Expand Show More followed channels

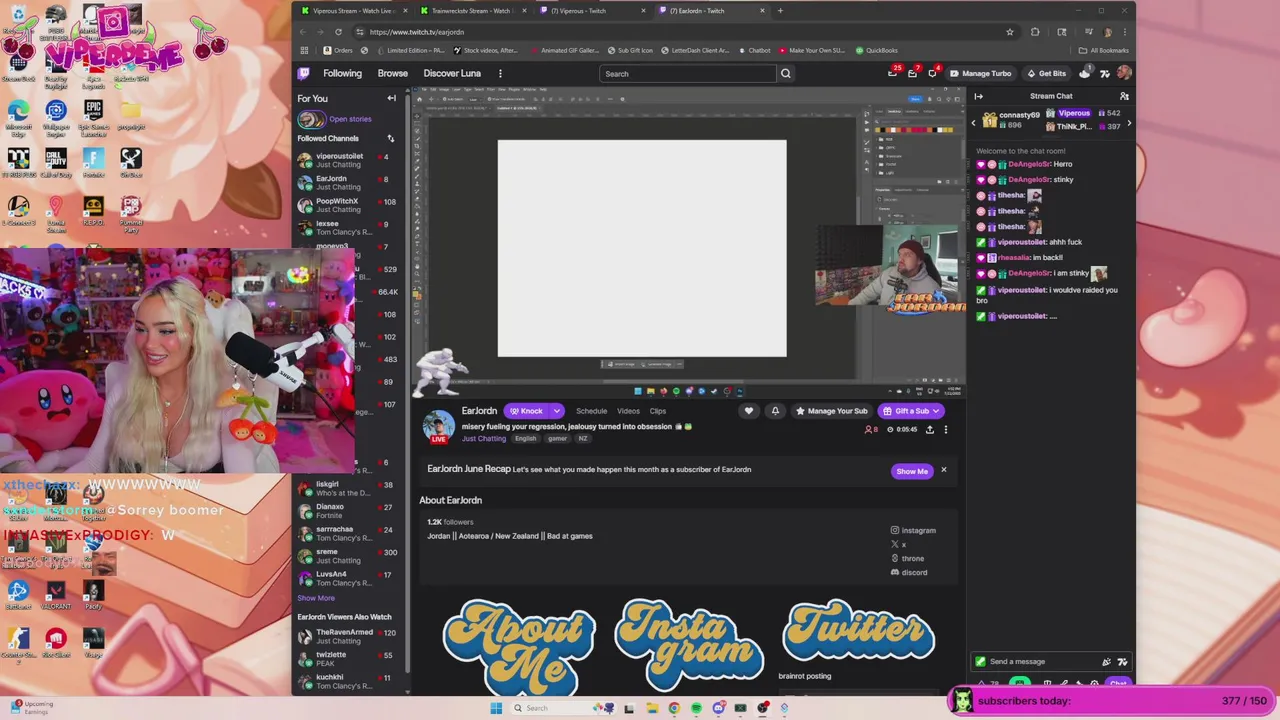(316, 598)
